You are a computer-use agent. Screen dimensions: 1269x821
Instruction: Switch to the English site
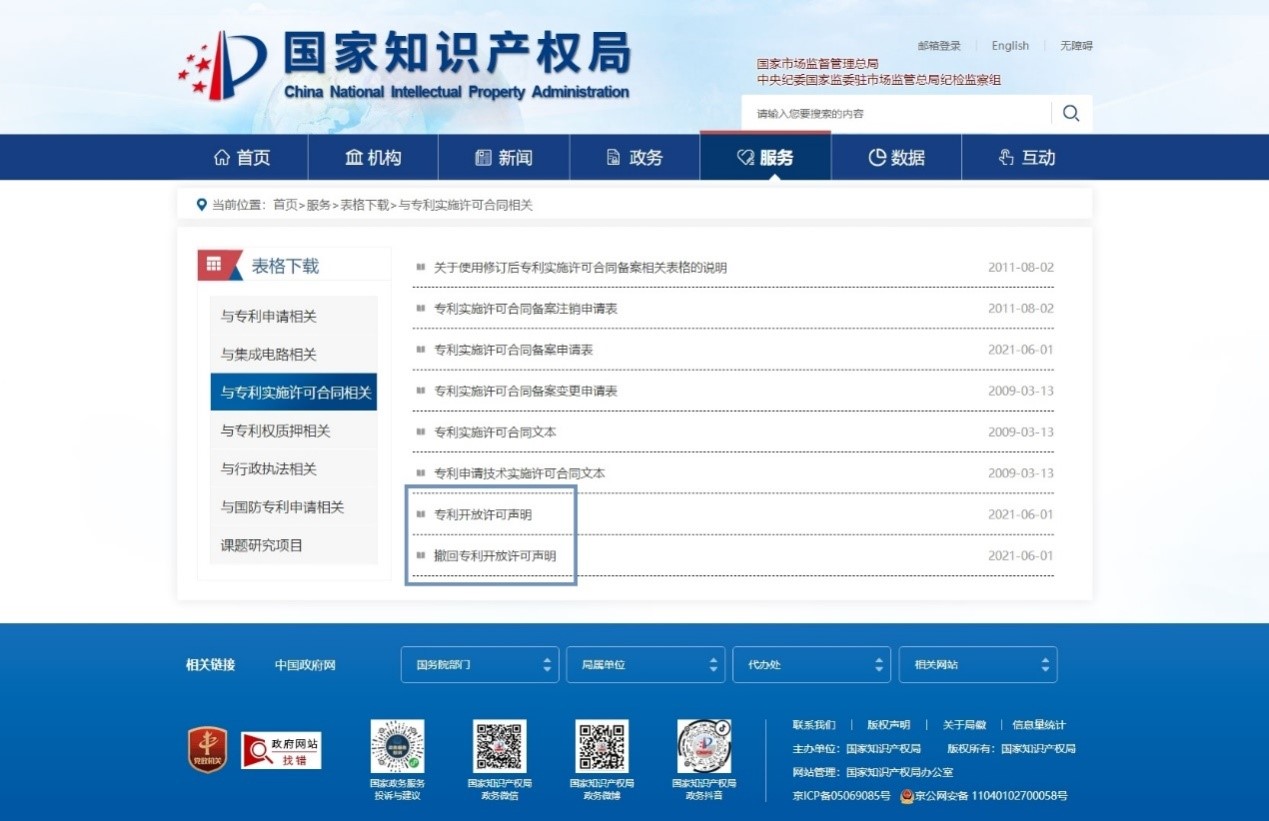1010,46
